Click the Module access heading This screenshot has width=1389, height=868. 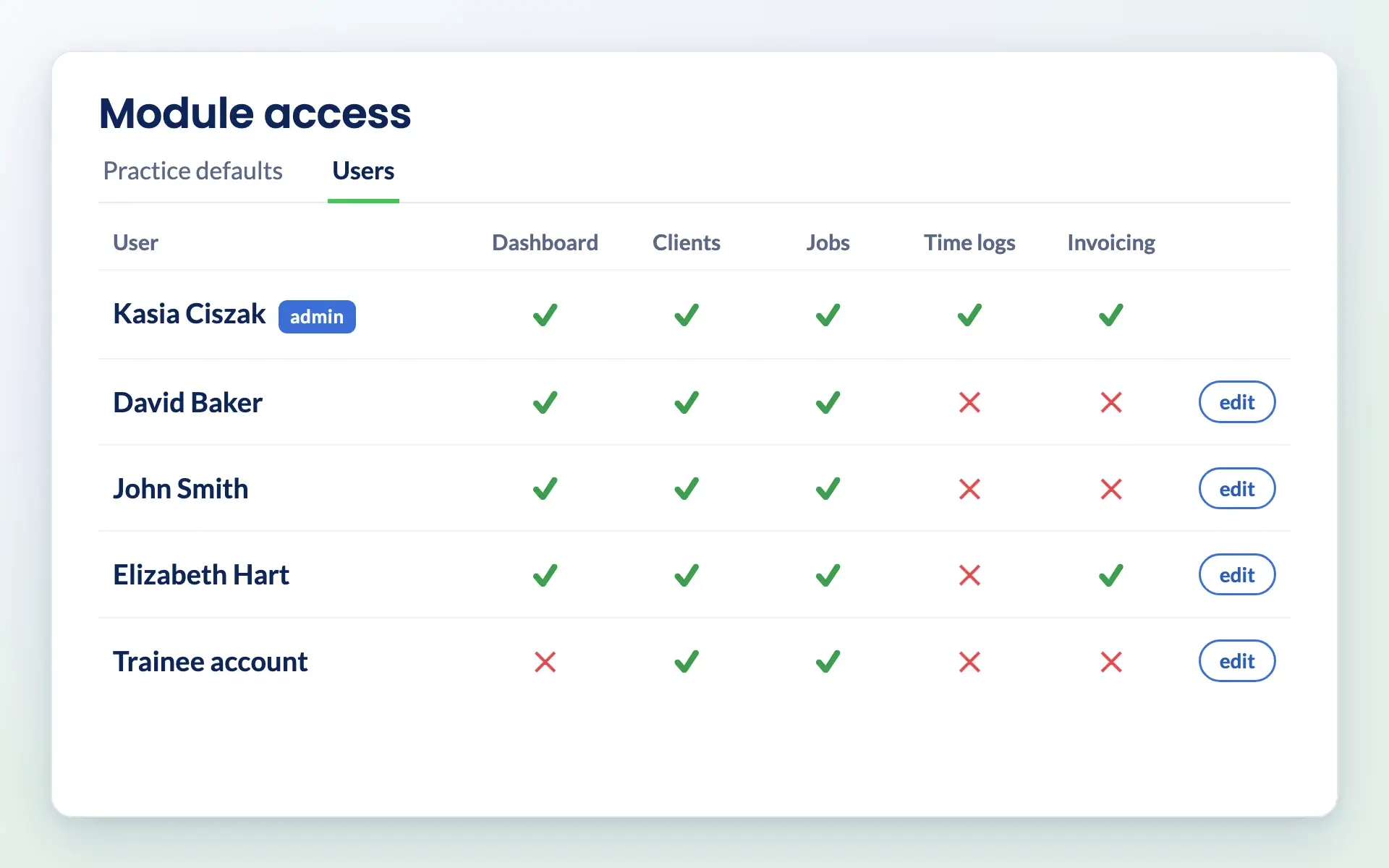(255, 114)
